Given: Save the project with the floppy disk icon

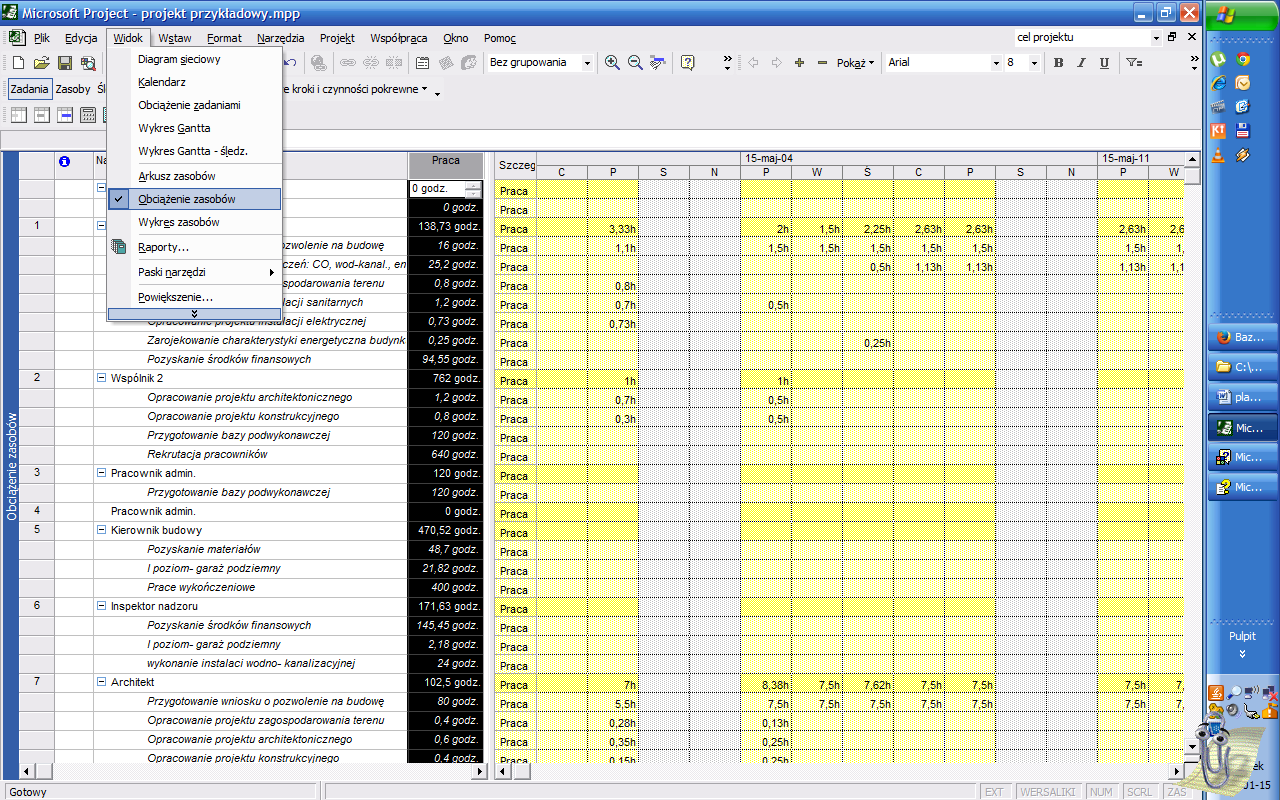Looking at the screenshot, I should point(64,63).
